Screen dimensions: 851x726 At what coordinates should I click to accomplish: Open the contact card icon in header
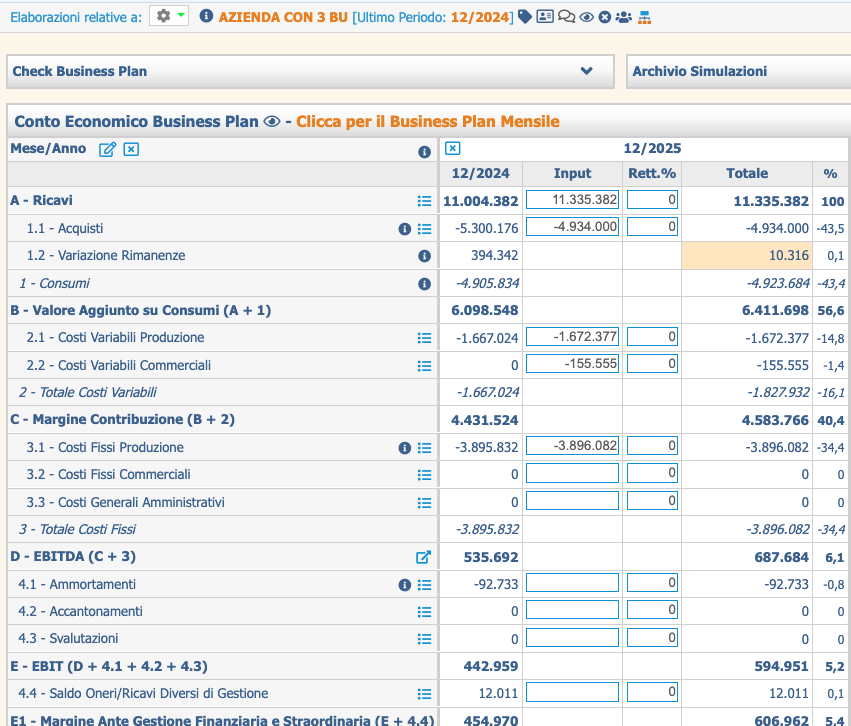[x=545, y=17]
